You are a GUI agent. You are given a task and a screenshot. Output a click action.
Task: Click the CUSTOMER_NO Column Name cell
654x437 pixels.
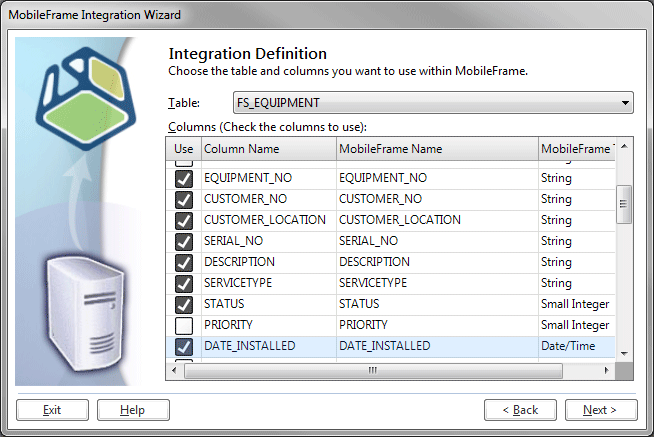point(269,199)
